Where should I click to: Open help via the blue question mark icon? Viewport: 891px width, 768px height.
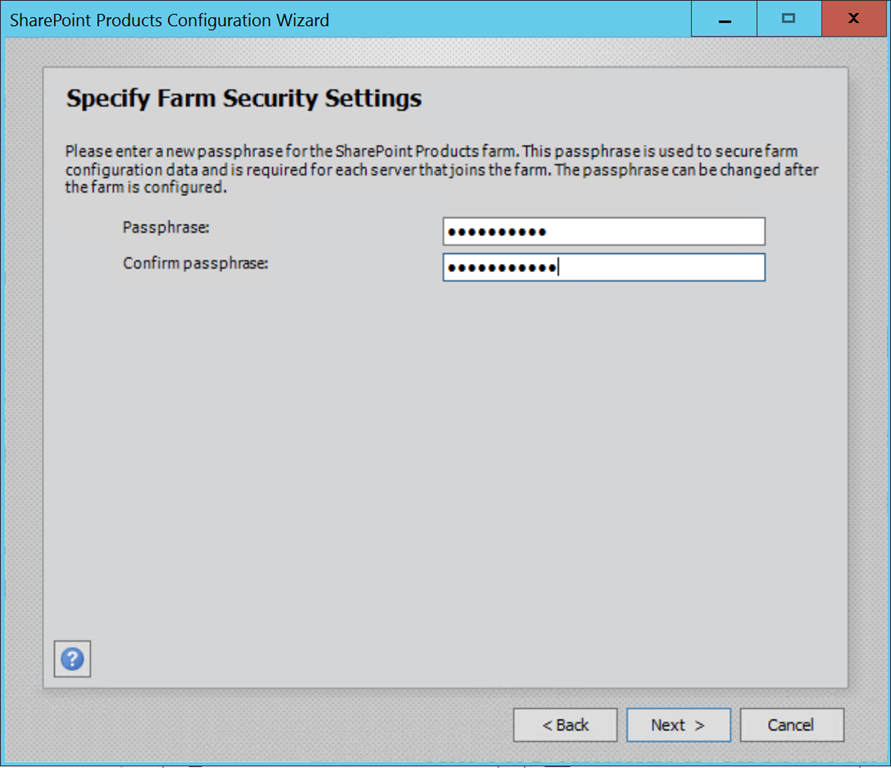coord(72,659)
